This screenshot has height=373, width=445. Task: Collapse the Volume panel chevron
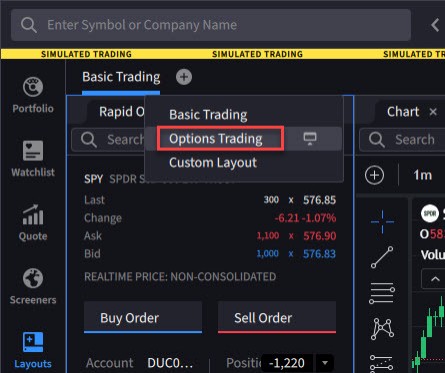pos(435,279)
